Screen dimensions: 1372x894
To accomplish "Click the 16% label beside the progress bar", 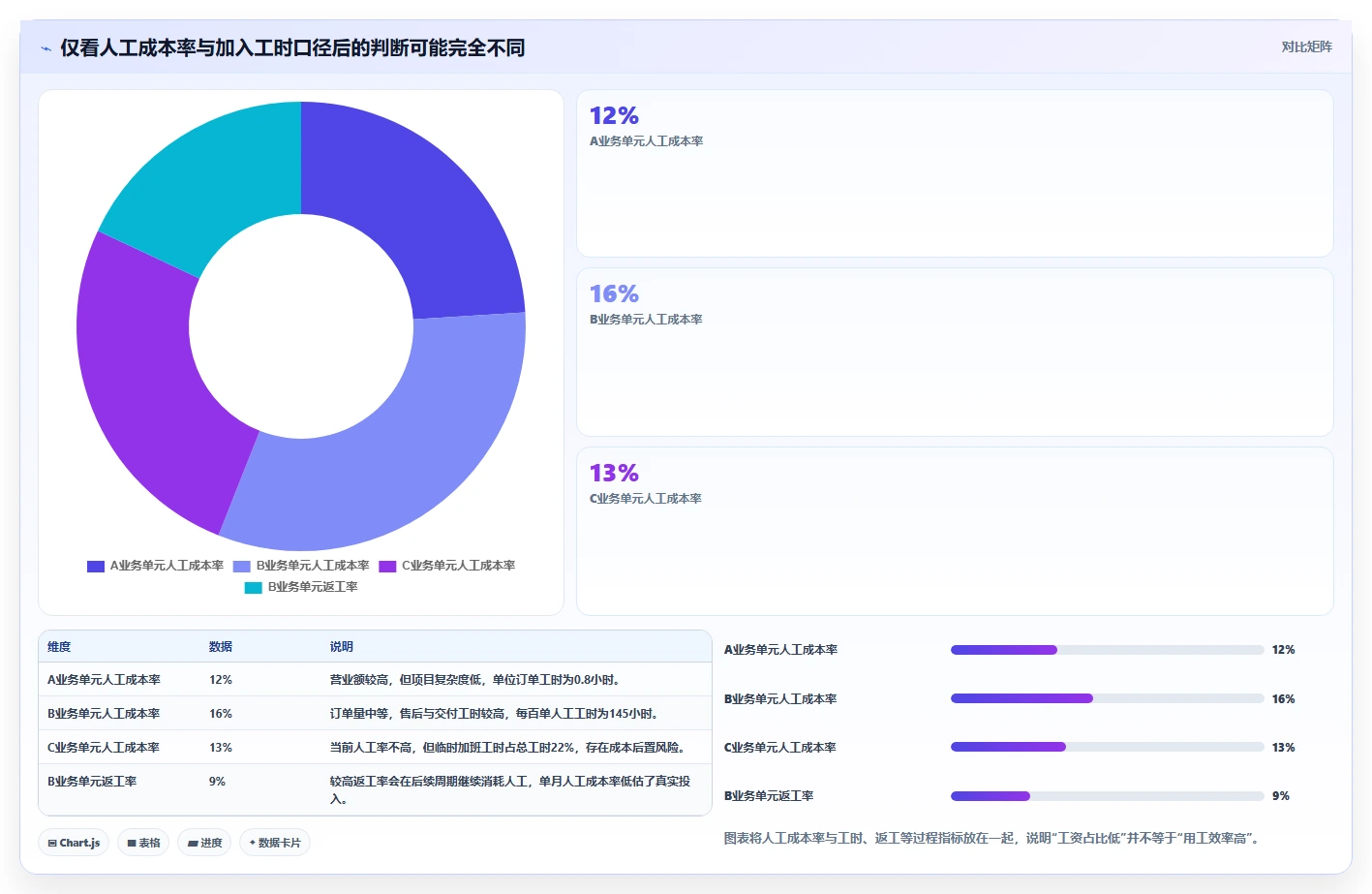I will (x=1283, y=699).
